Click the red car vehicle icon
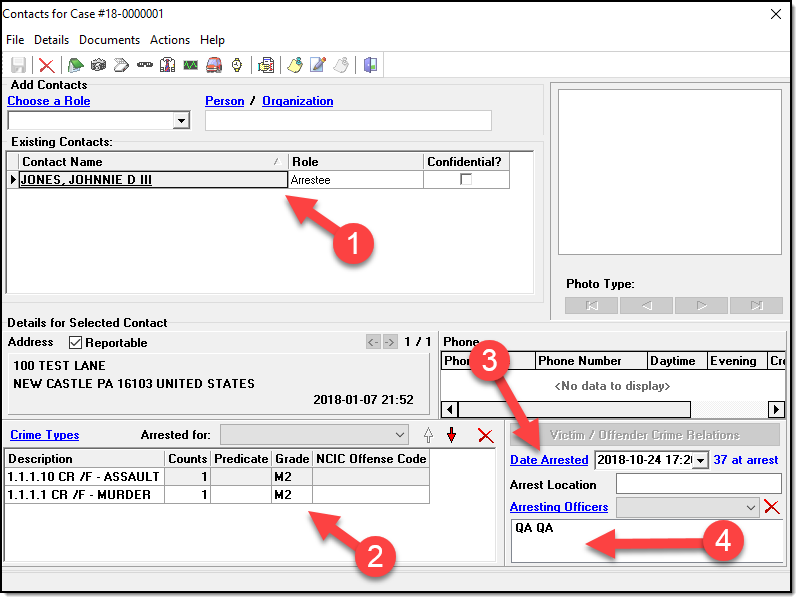The height and width of the screenshot is (601, 800). [x=213, y=66]
